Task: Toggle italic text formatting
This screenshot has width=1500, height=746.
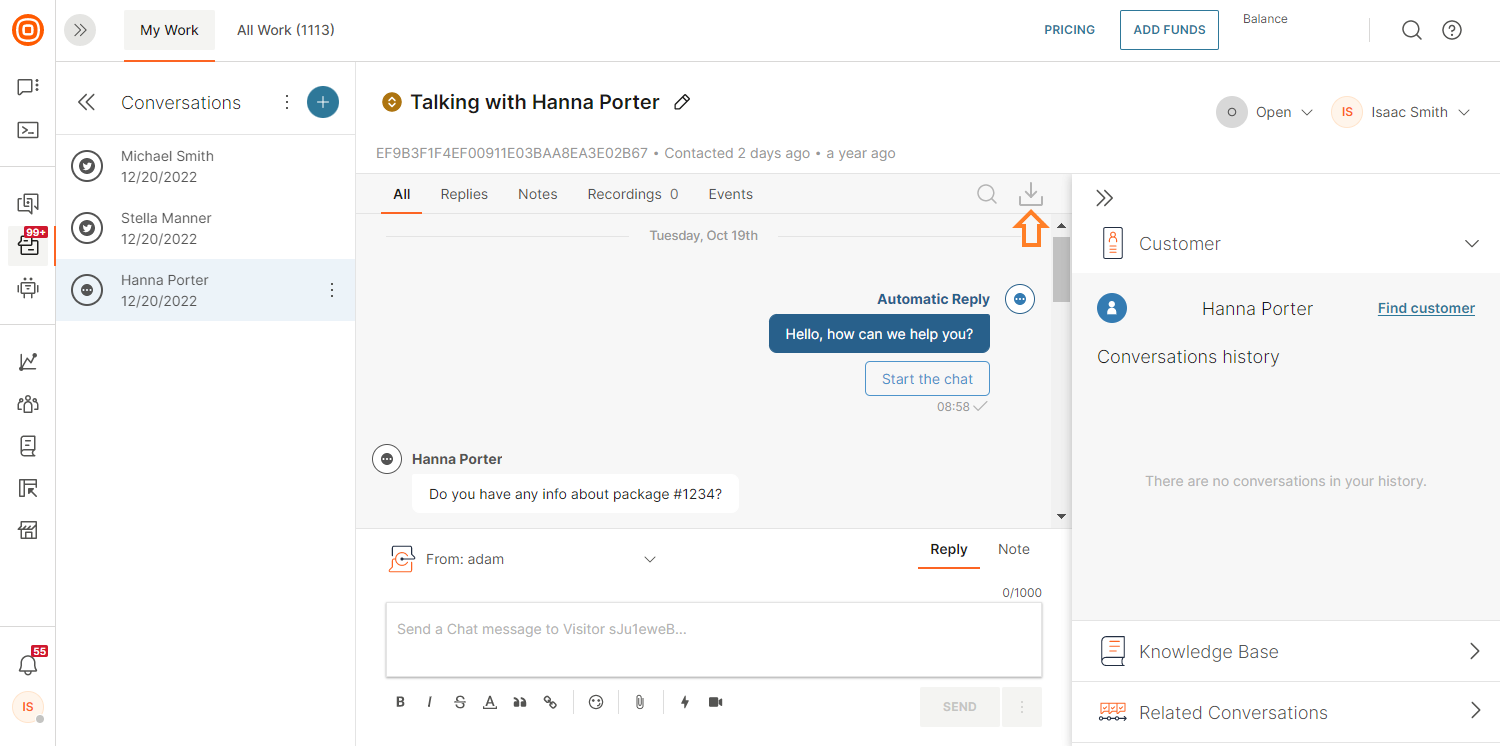Action: pos(430,702)
